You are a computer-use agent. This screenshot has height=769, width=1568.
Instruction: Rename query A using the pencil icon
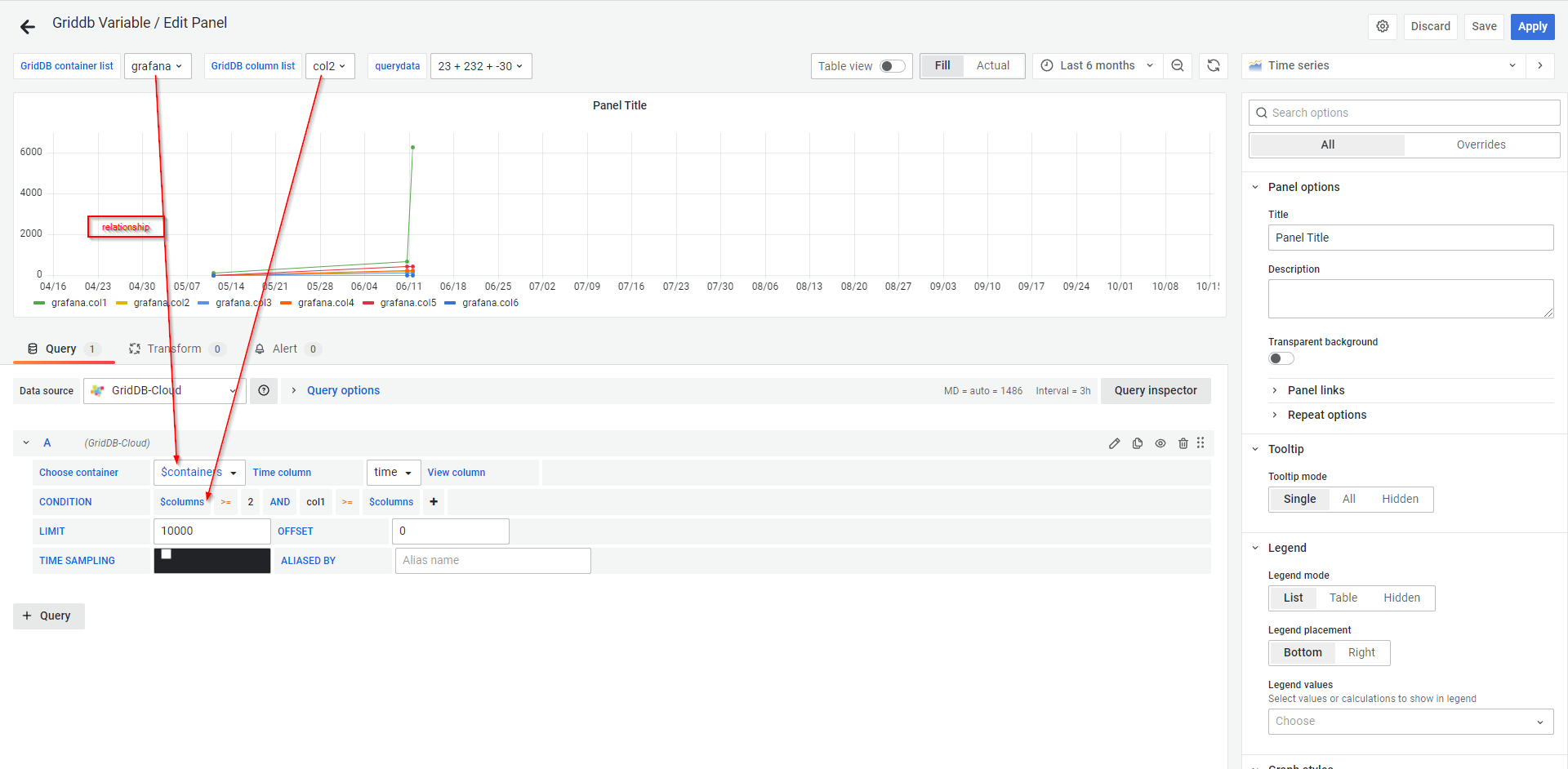point(1114,443)
